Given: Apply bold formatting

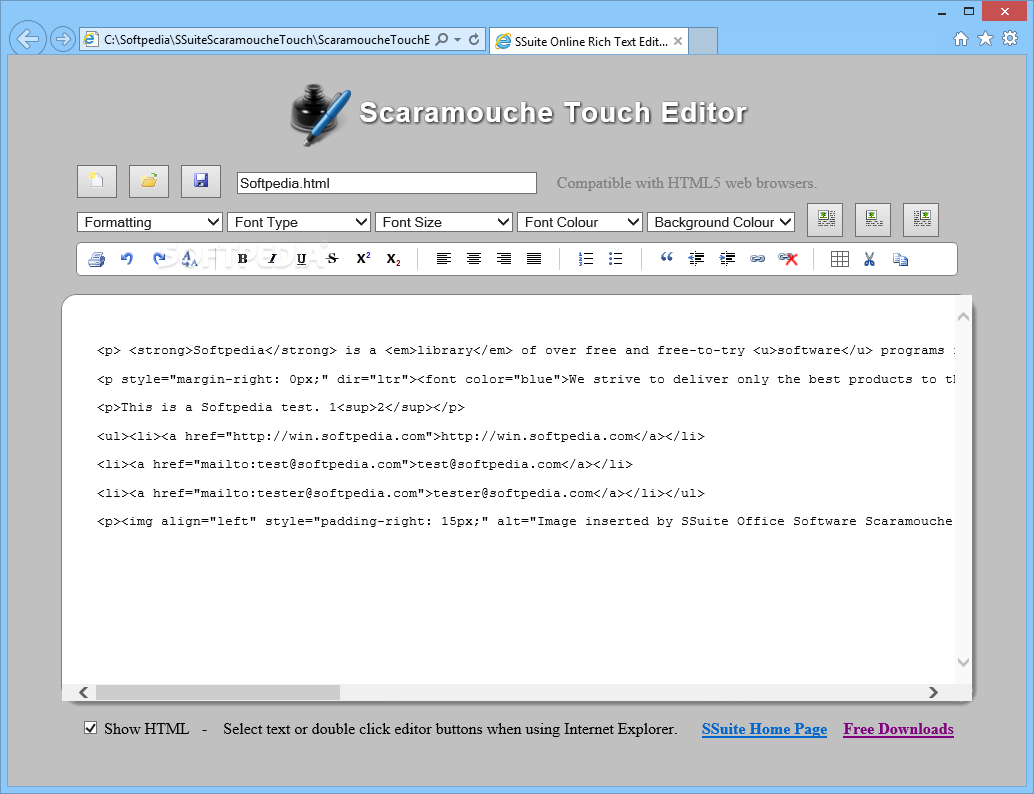Looking at the screenshot, I should point(242,259).
